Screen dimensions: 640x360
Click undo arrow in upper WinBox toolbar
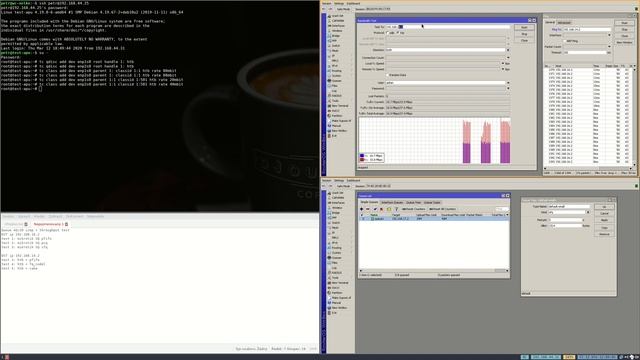click(x=324, y=9)
